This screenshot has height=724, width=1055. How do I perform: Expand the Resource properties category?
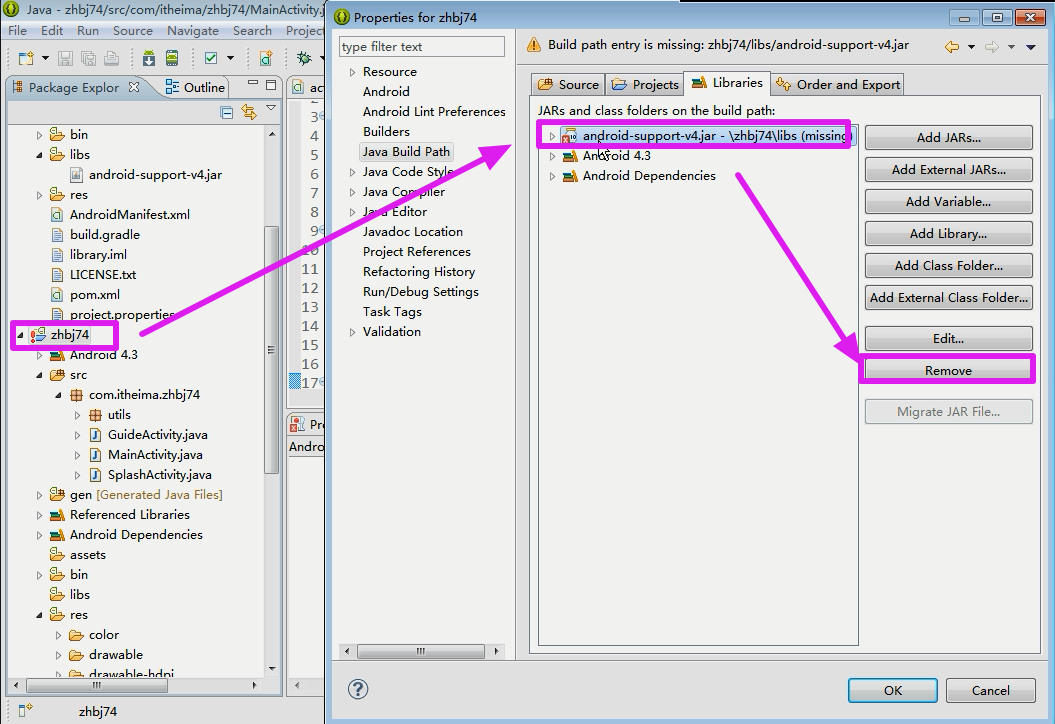coord(352,72)
